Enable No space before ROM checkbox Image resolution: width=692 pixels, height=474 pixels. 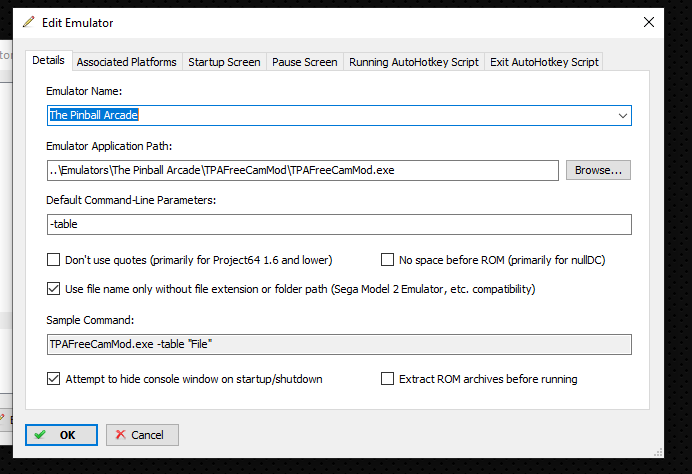(387, 260)
